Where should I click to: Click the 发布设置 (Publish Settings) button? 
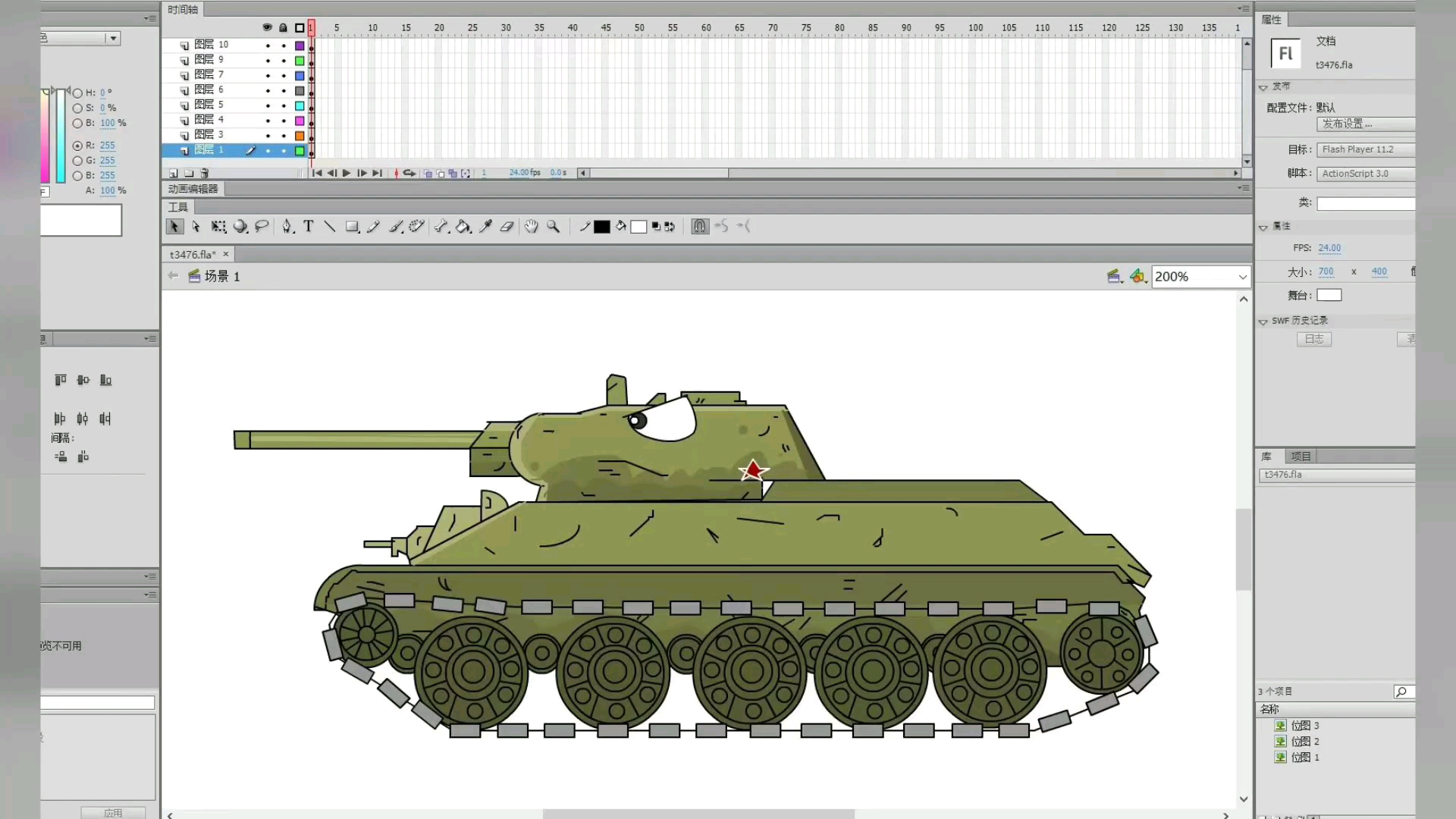(1347, 124)
